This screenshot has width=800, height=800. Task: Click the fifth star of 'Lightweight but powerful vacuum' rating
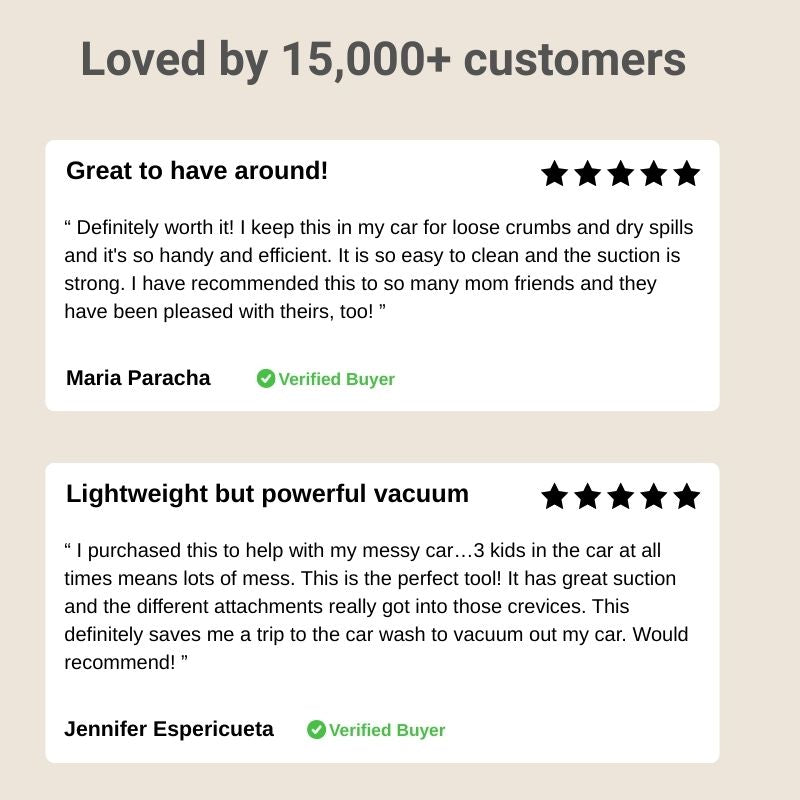pyautogui.click(x=687, y=496)
